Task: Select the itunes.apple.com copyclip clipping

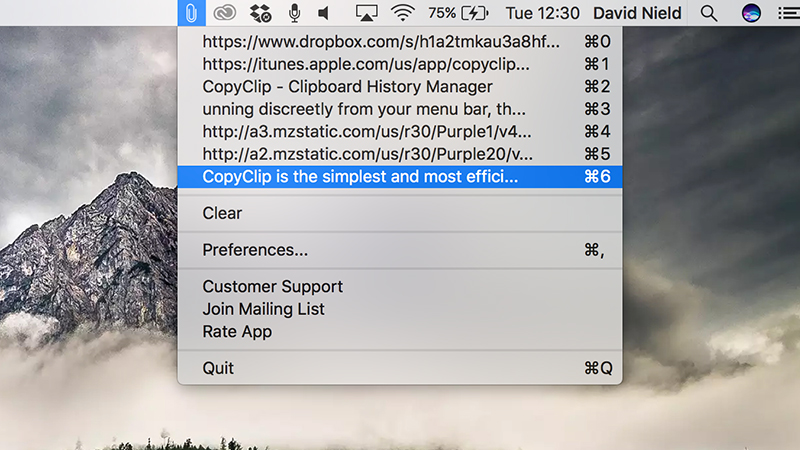Action: (x=400, y=64)
